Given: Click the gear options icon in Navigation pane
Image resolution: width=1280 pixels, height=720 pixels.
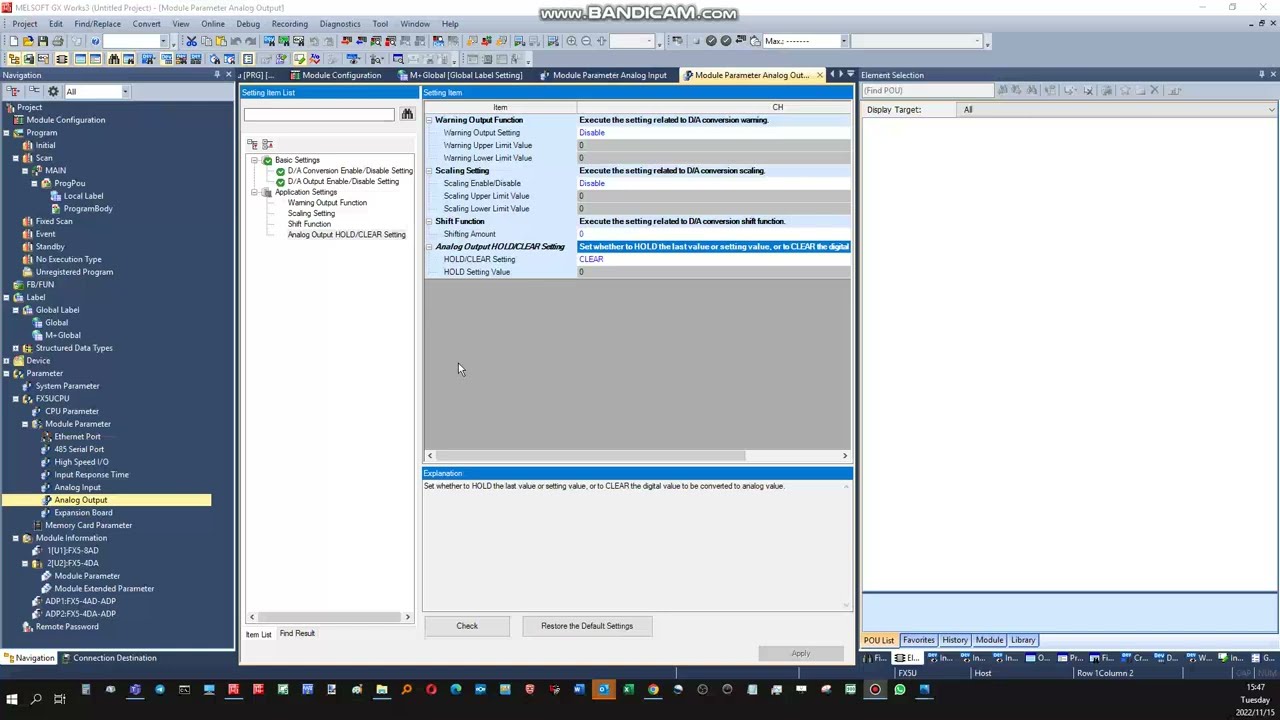Looking at the screenshot, I should (53, 91).
